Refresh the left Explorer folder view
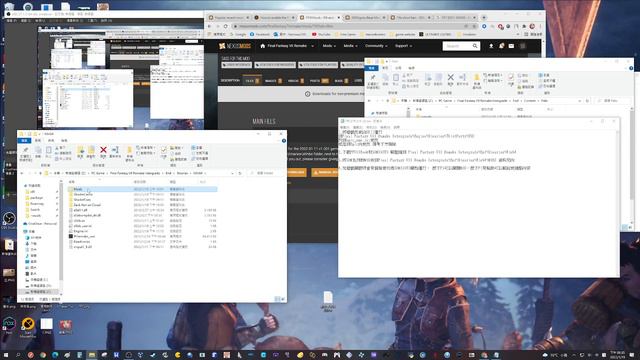The height and width of the screenshot is (360, 640). tap(240, 173)
